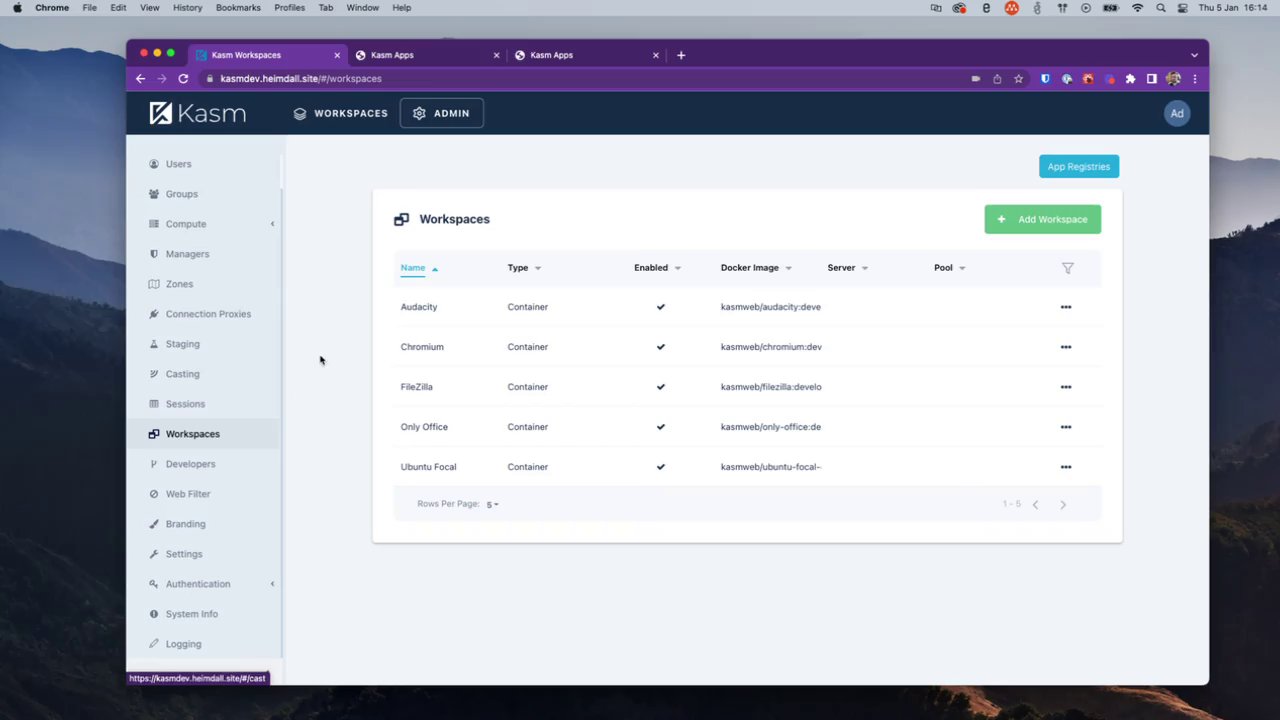The height and width of the screenshot is (720, 1280).
Task: Open the Users sidebar icon
Action: coord(154,164)
